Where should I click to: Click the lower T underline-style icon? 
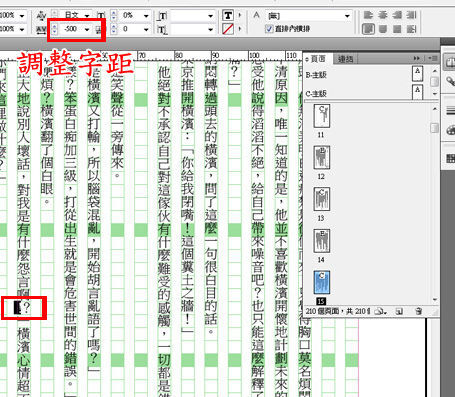coord(162,30)
